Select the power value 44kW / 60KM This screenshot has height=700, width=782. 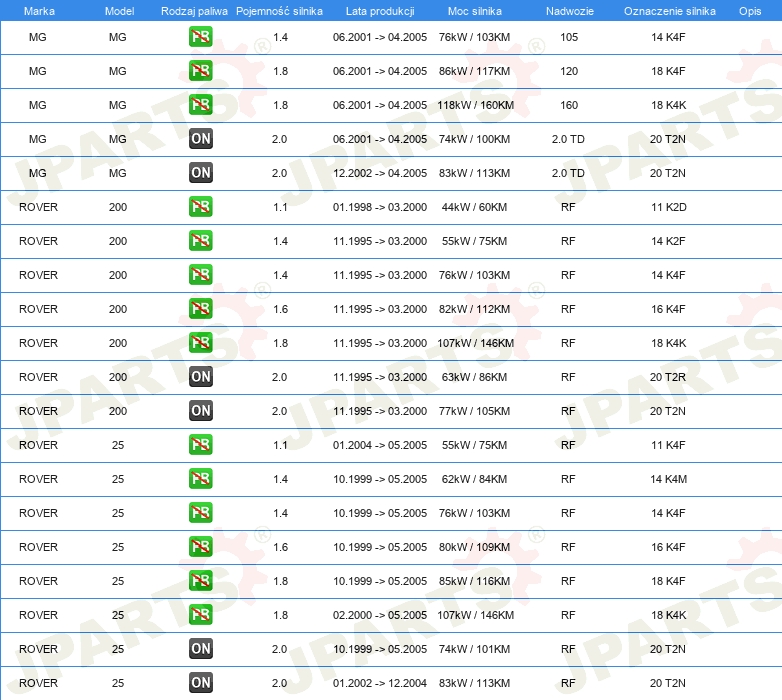tap(474, 207)
